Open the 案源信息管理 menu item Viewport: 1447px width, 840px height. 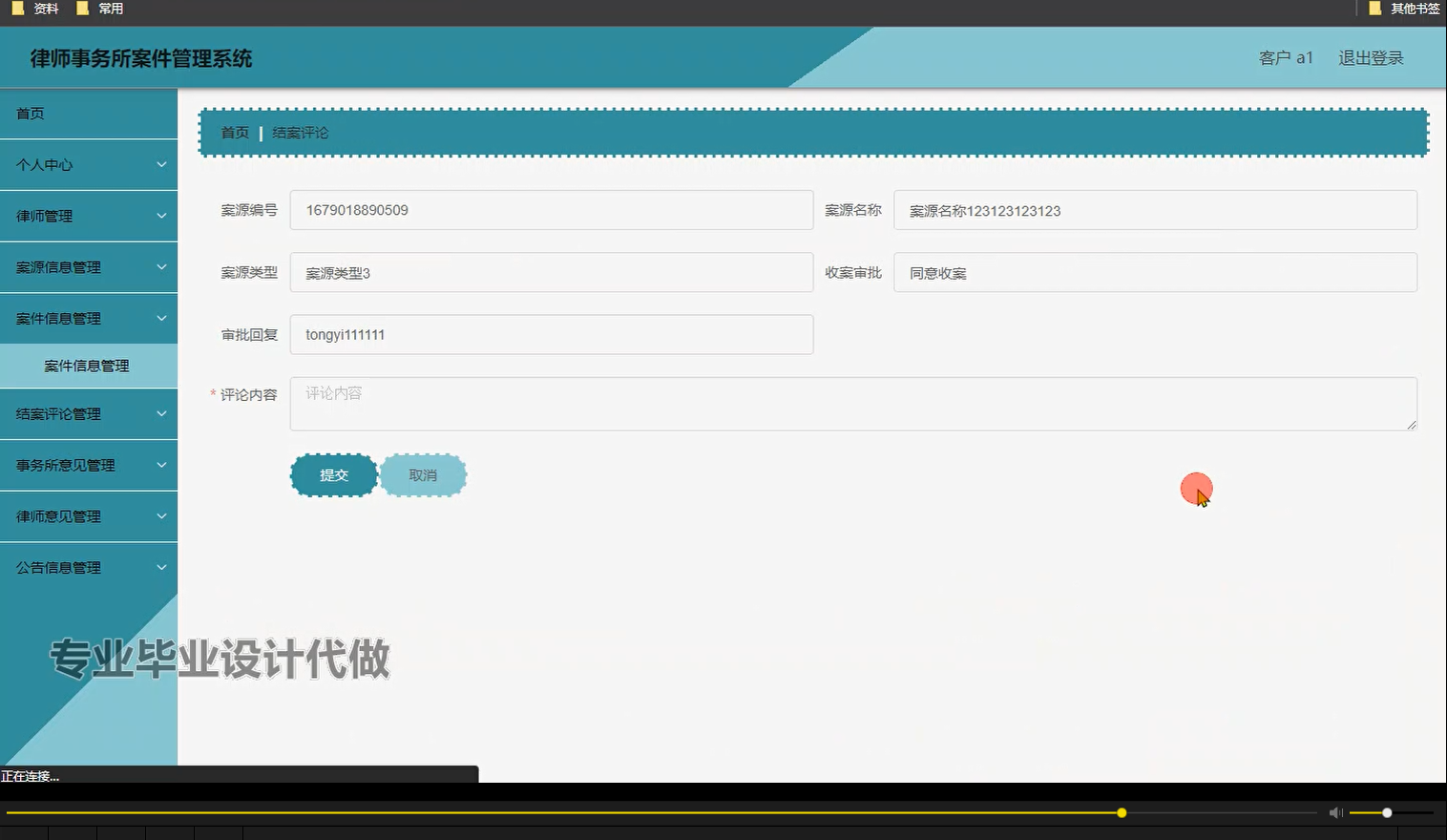[89, 267]
